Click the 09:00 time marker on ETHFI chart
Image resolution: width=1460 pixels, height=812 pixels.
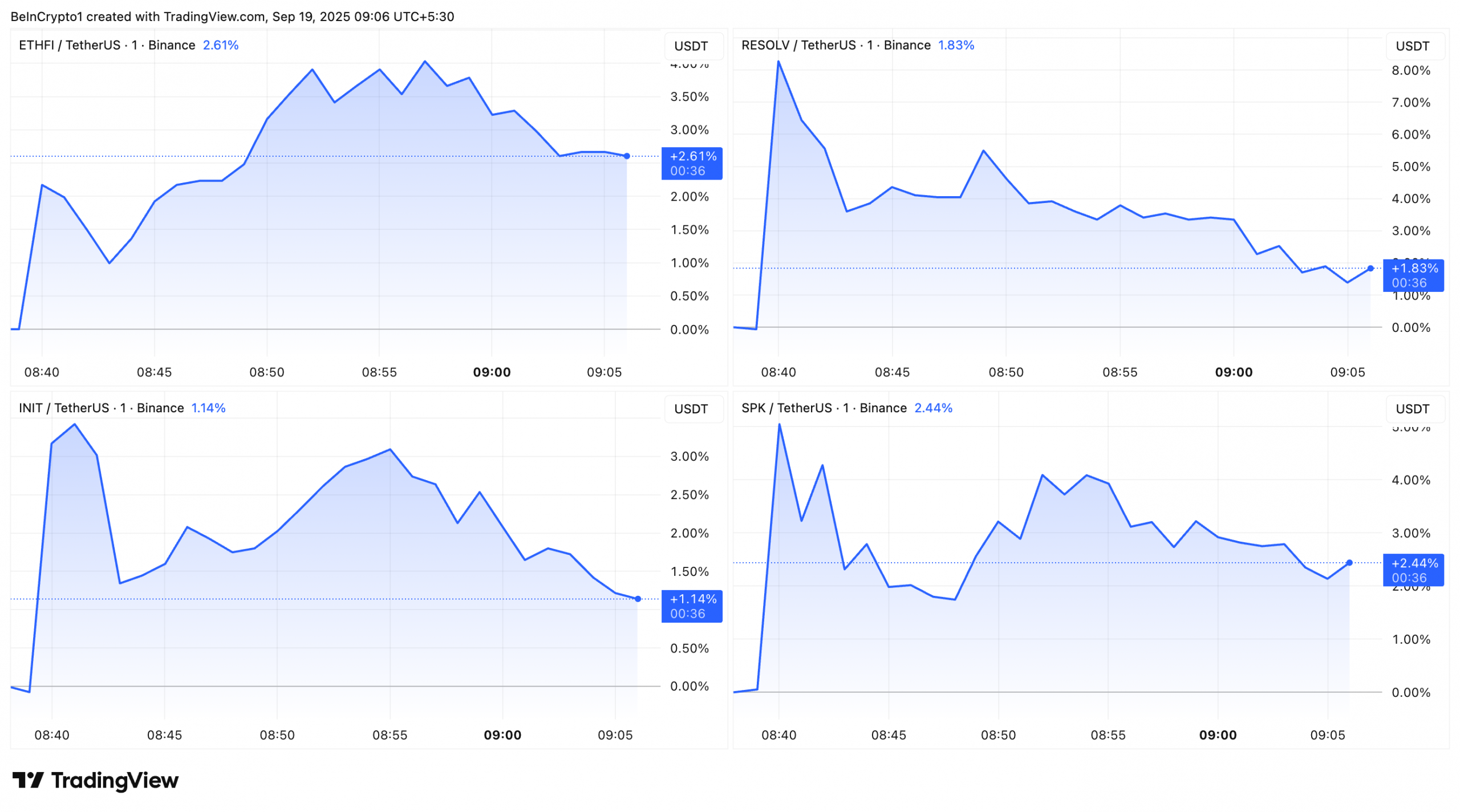pos(492,372)
